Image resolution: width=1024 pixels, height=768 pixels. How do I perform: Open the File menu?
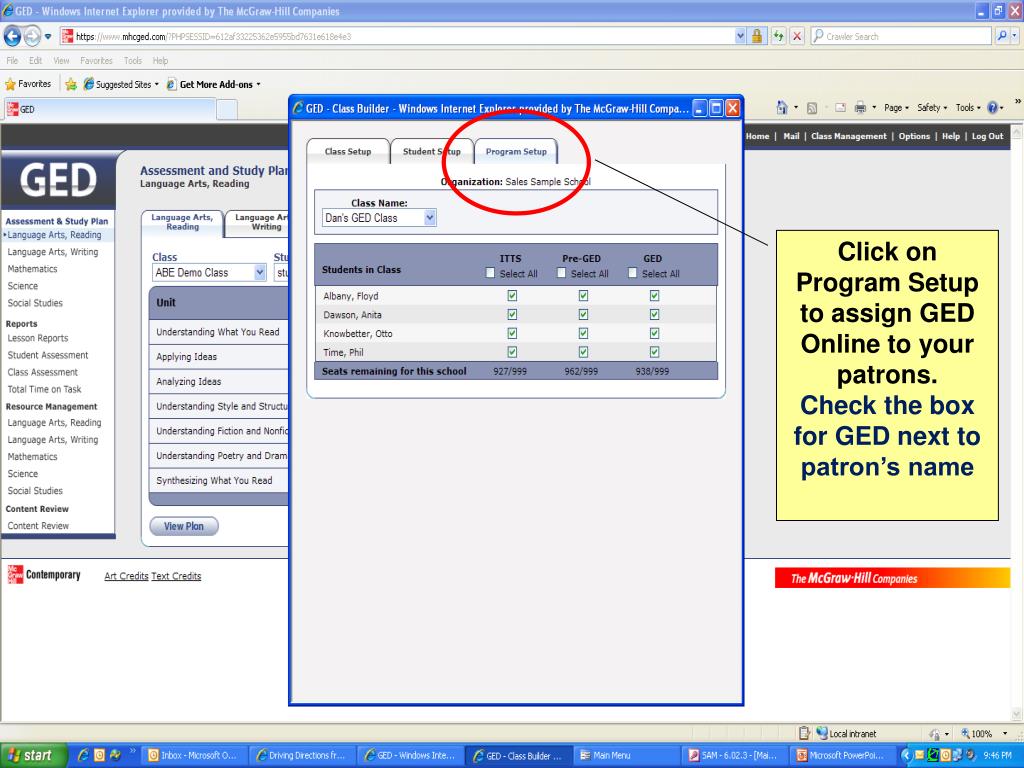pos(12,61)
